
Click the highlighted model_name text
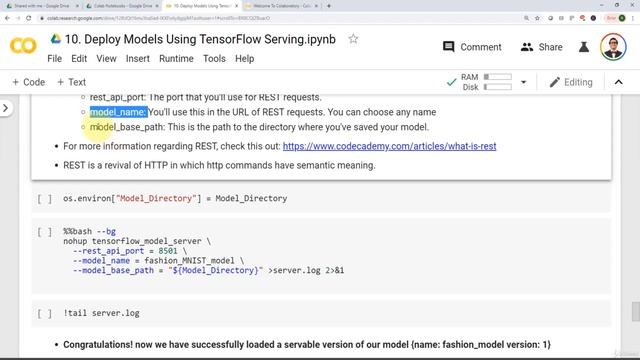click(118, 112)
